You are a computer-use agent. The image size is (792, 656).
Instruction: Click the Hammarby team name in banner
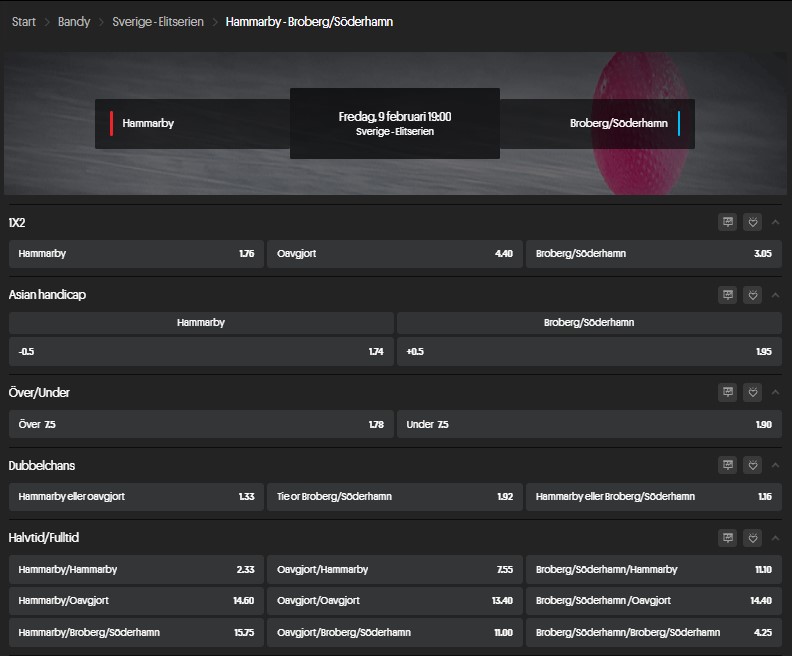pyautogui.click(x=148, y=123)
